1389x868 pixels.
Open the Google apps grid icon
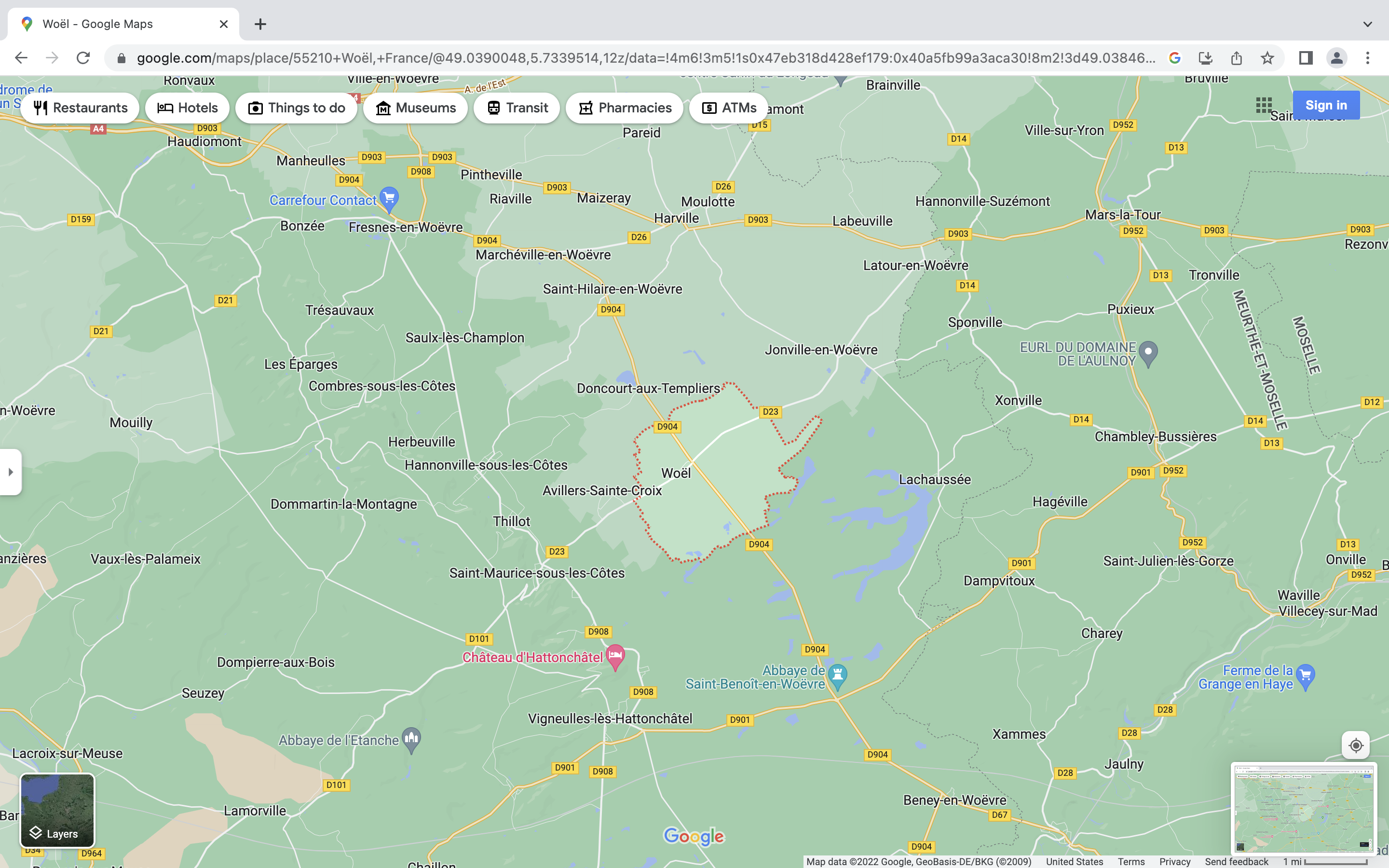1263,105
